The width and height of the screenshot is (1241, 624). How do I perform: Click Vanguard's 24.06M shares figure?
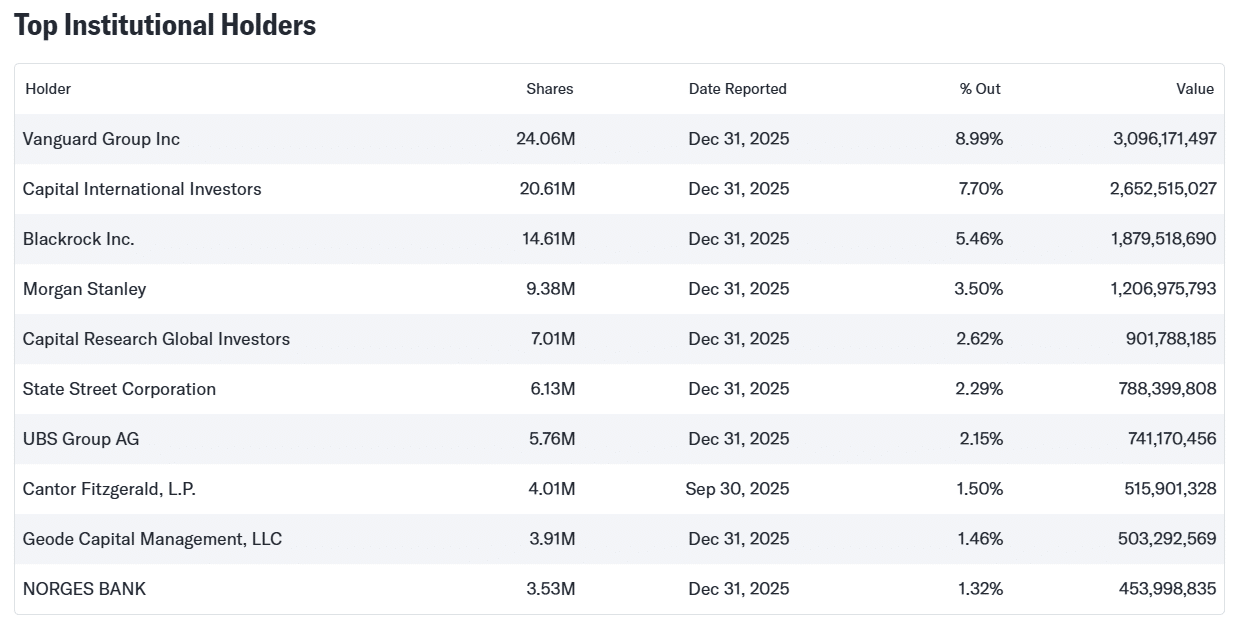click(x=549, y=139)
